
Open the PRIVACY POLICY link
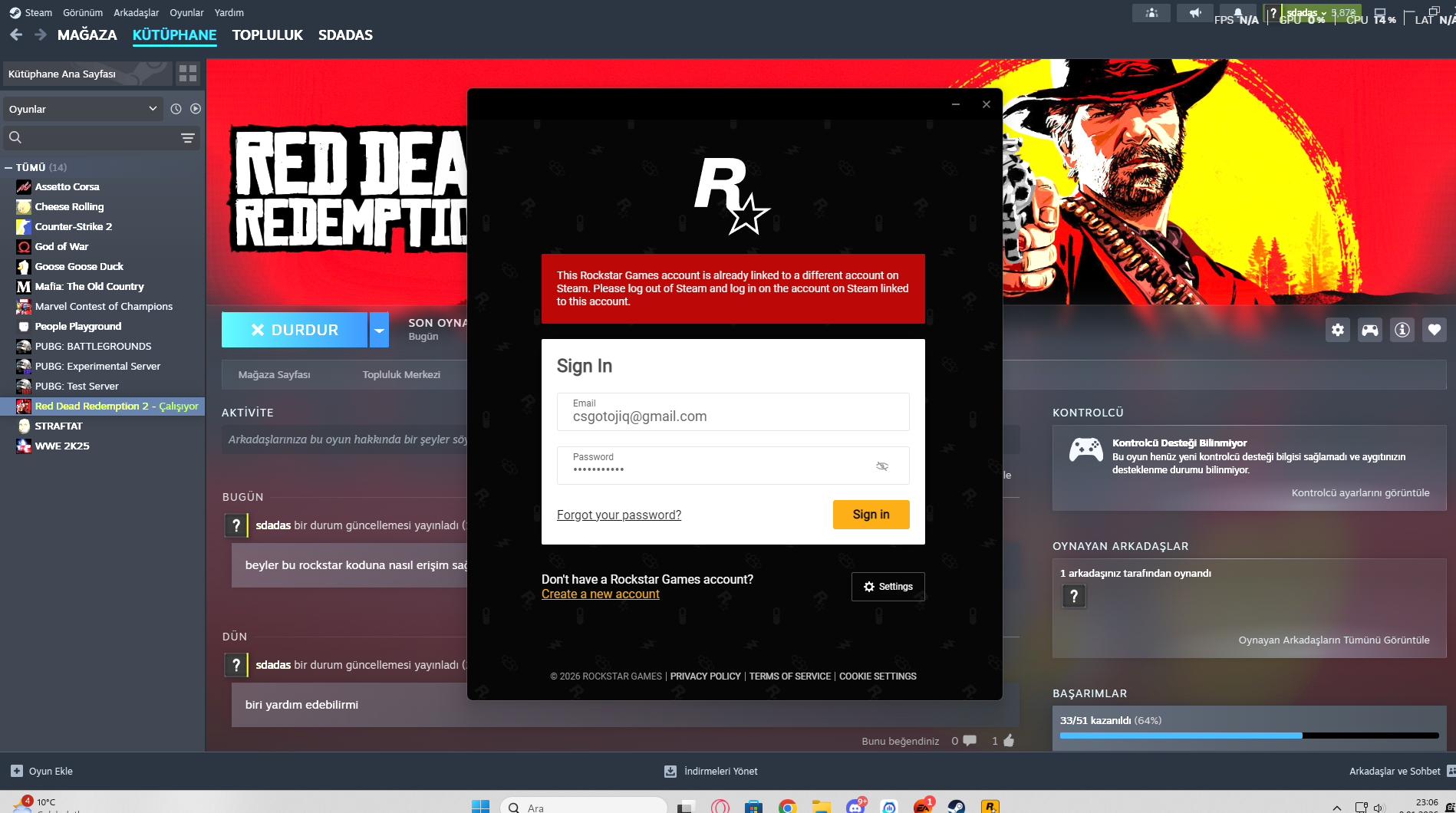[706, 676]
